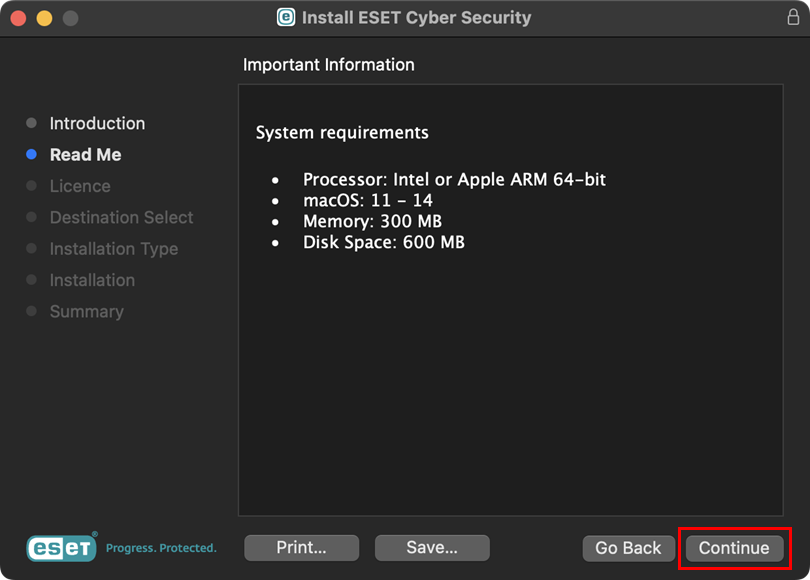Click the Continue button

[734, 548]
